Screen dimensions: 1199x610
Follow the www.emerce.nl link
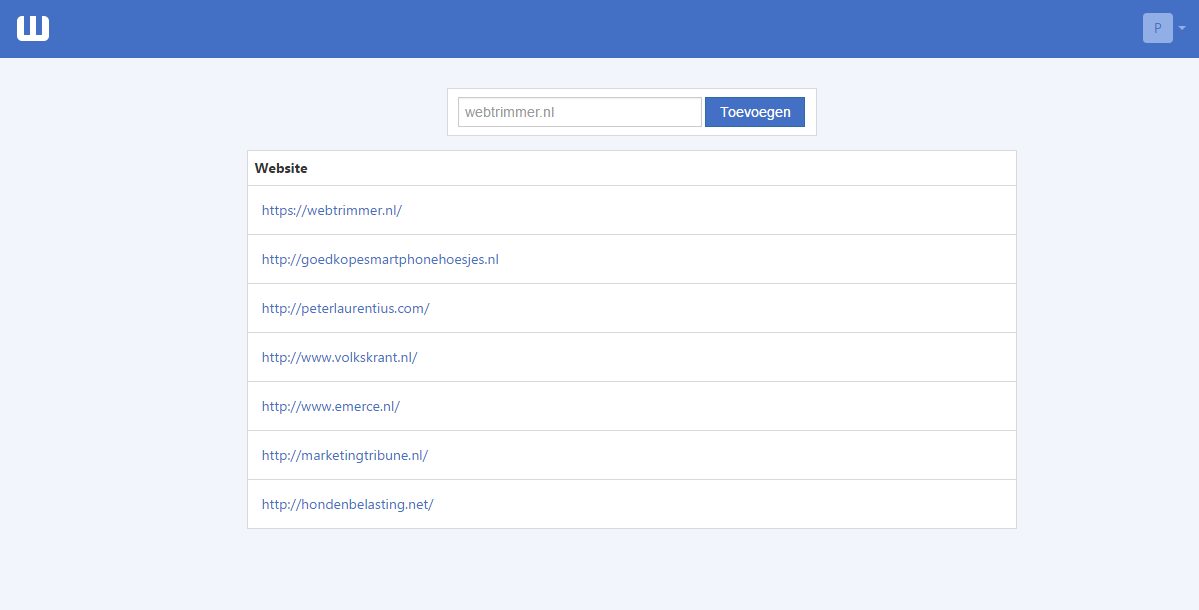330,406
